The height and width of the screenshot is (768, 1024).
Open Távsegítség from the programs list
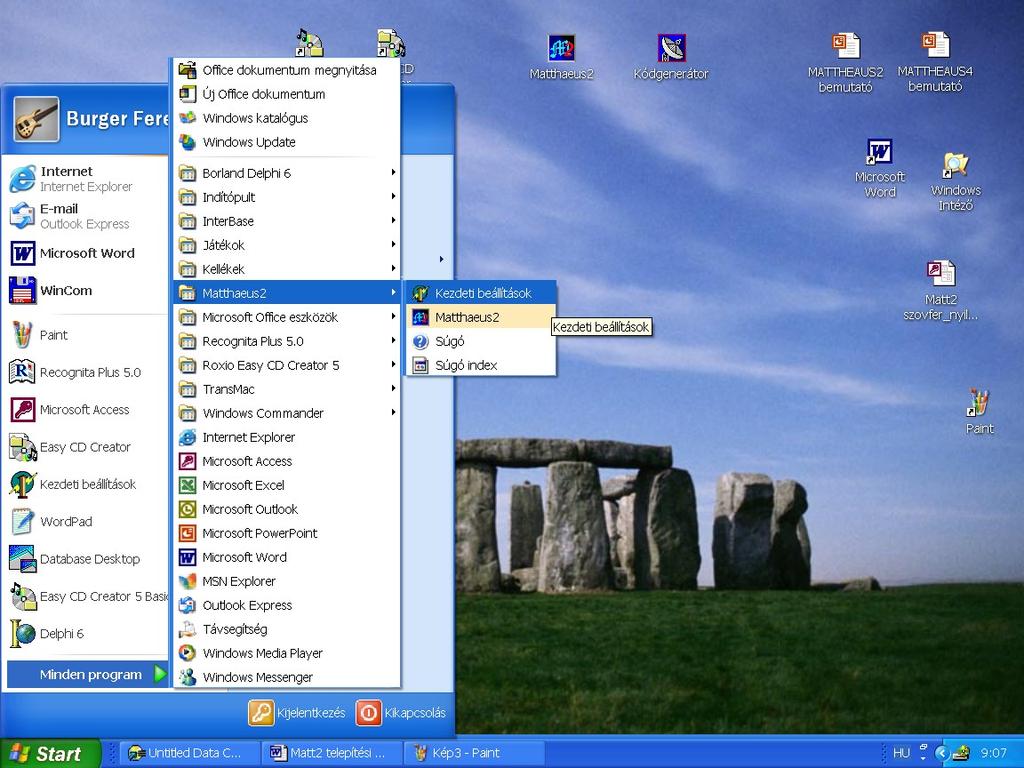pyautogui.click(x=287, y=630)
